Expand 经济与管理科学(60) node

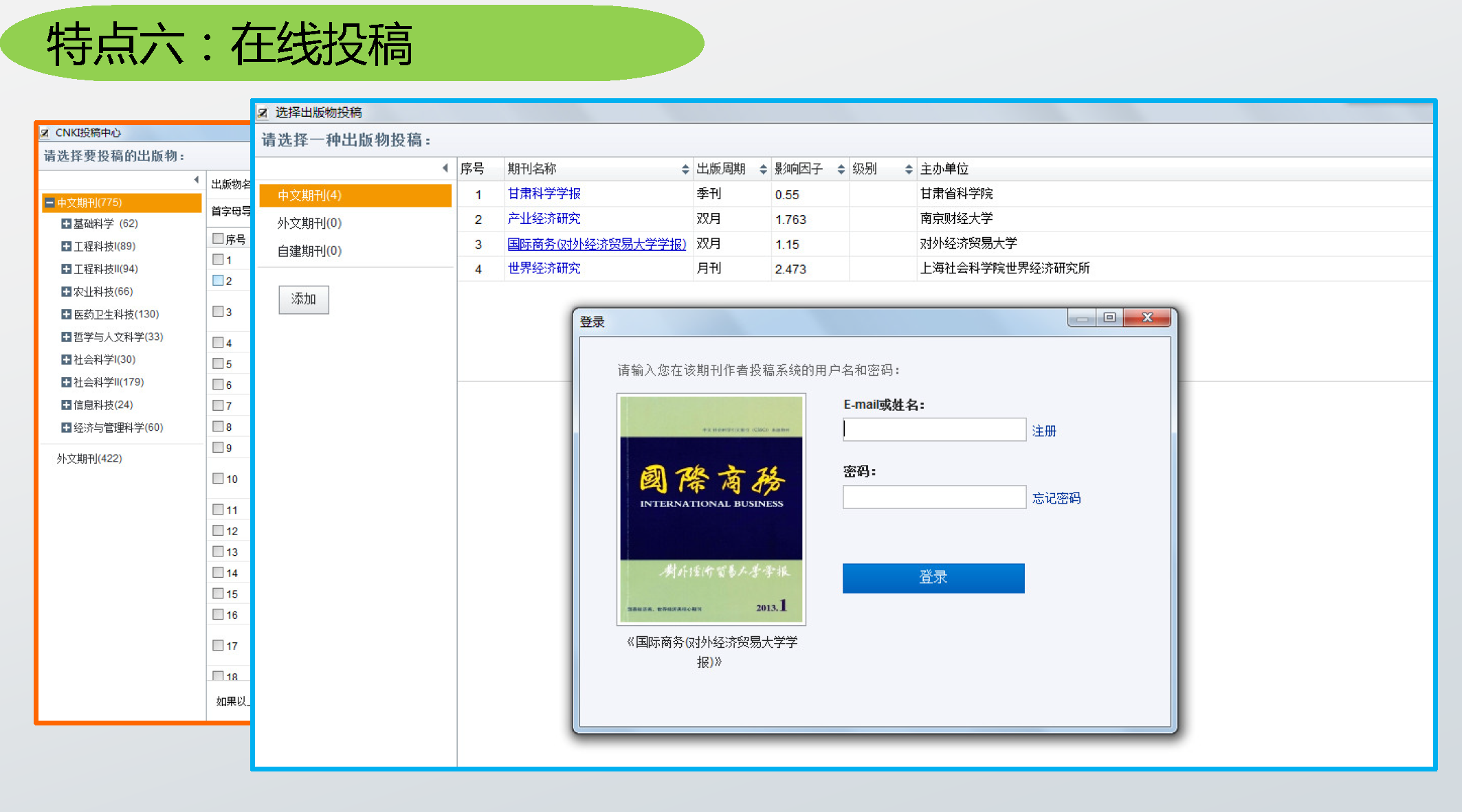coord(66,427)
